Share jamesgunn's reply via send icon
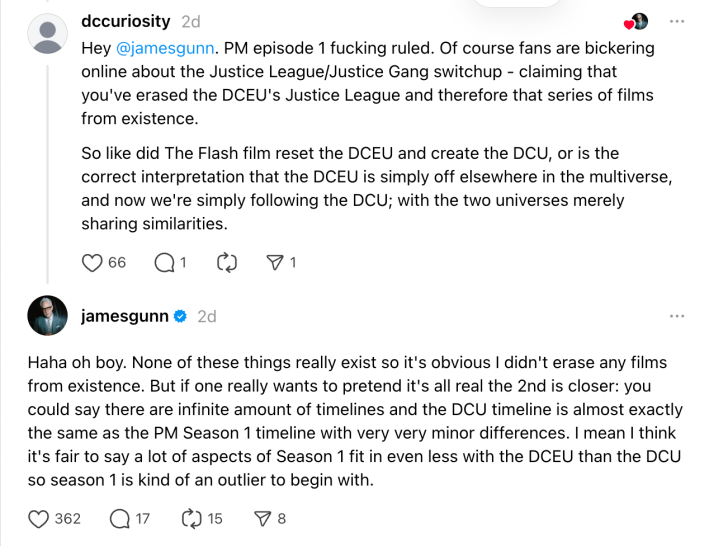 coord(263,518)
